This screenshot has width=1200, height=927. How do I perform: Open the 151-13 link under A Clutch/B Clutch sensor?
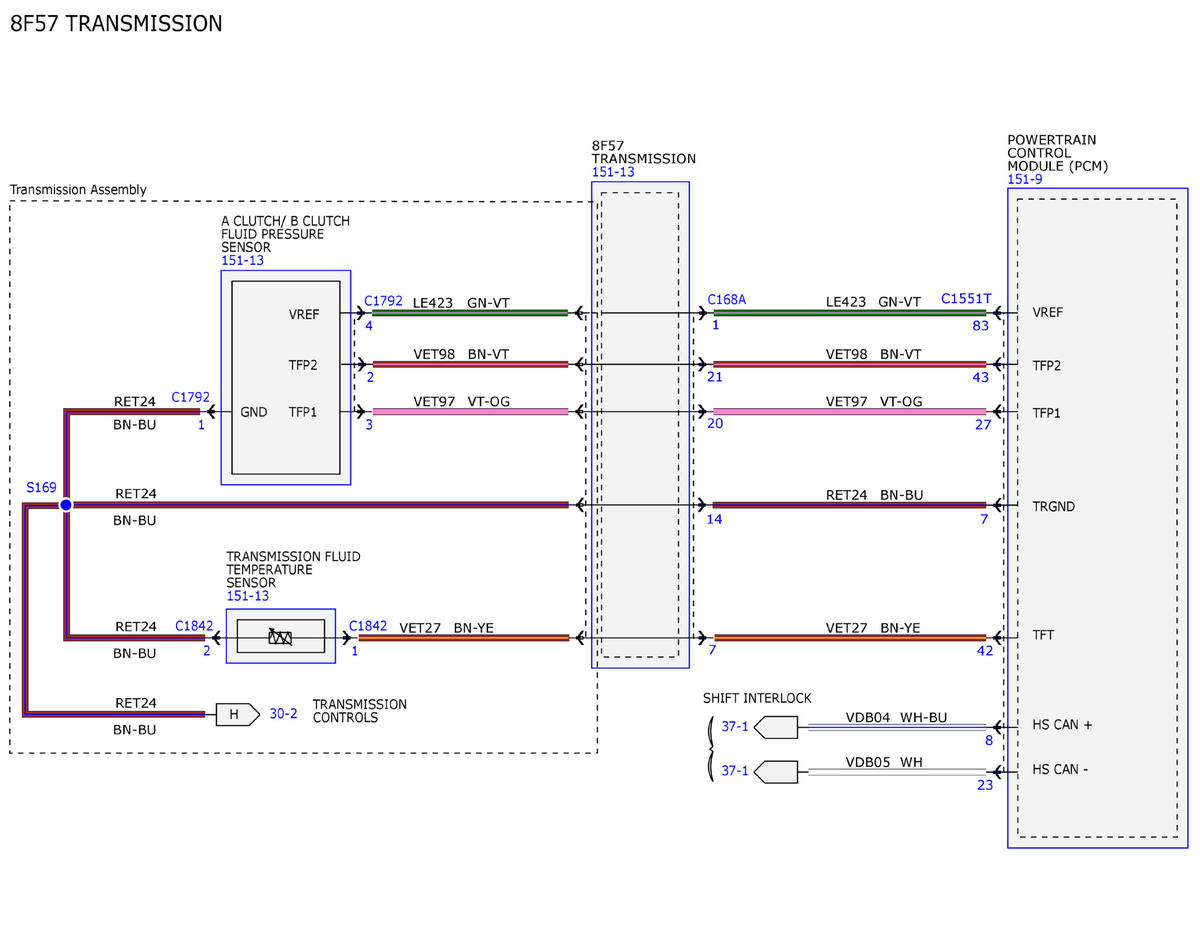point(243,261)
